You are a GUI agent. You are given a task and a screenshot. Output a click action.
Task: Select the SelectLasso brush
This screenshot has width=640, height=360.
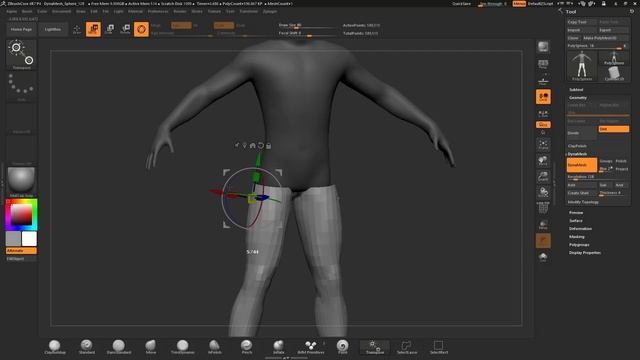coord(407,347)
